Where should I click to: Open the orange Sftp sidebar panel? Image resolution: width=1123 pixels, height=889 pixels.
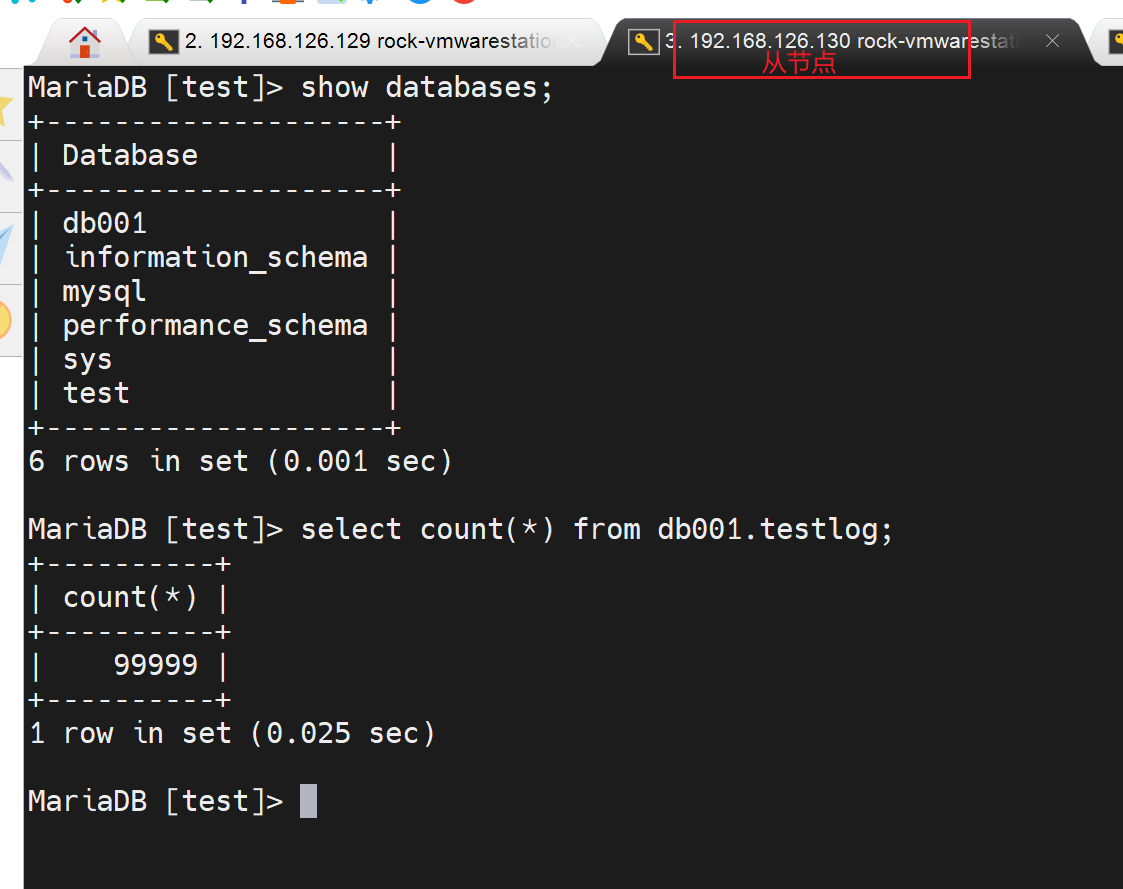click(8, 320)
